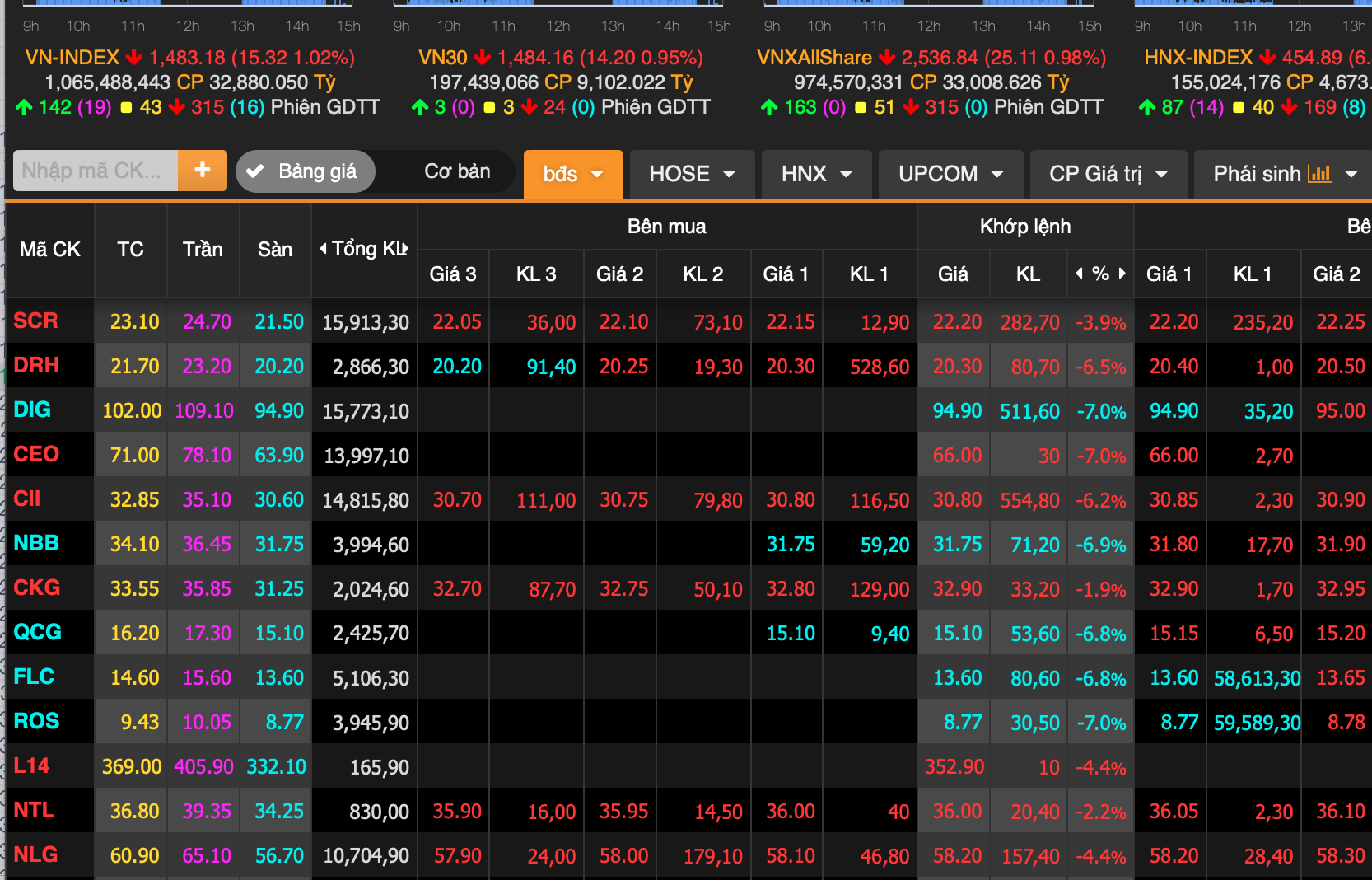
Task: Click right arrow next to % column
Action: [x=1122, y=274]
